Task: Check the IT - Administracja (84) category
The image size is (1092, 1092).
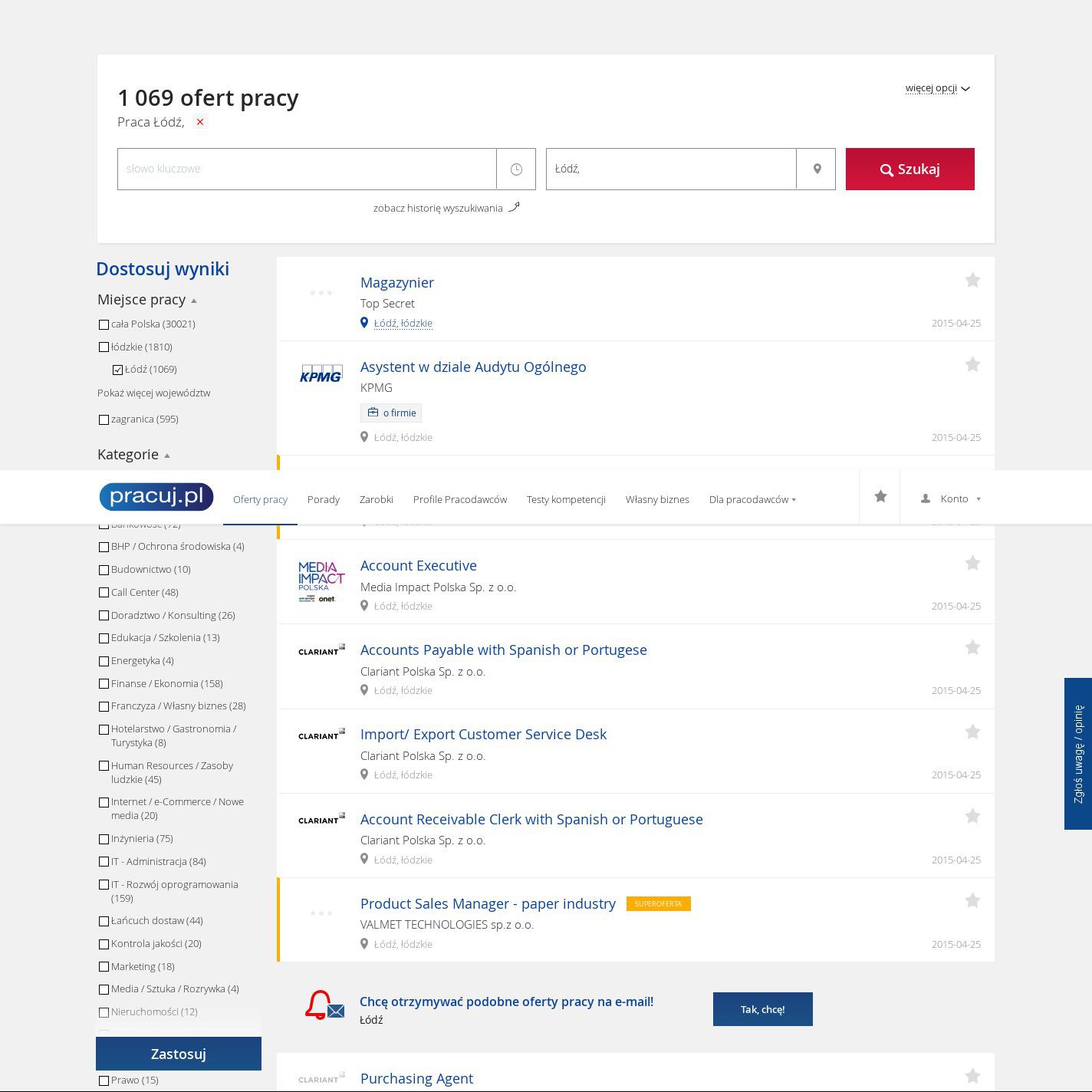Action: (104, 862)
